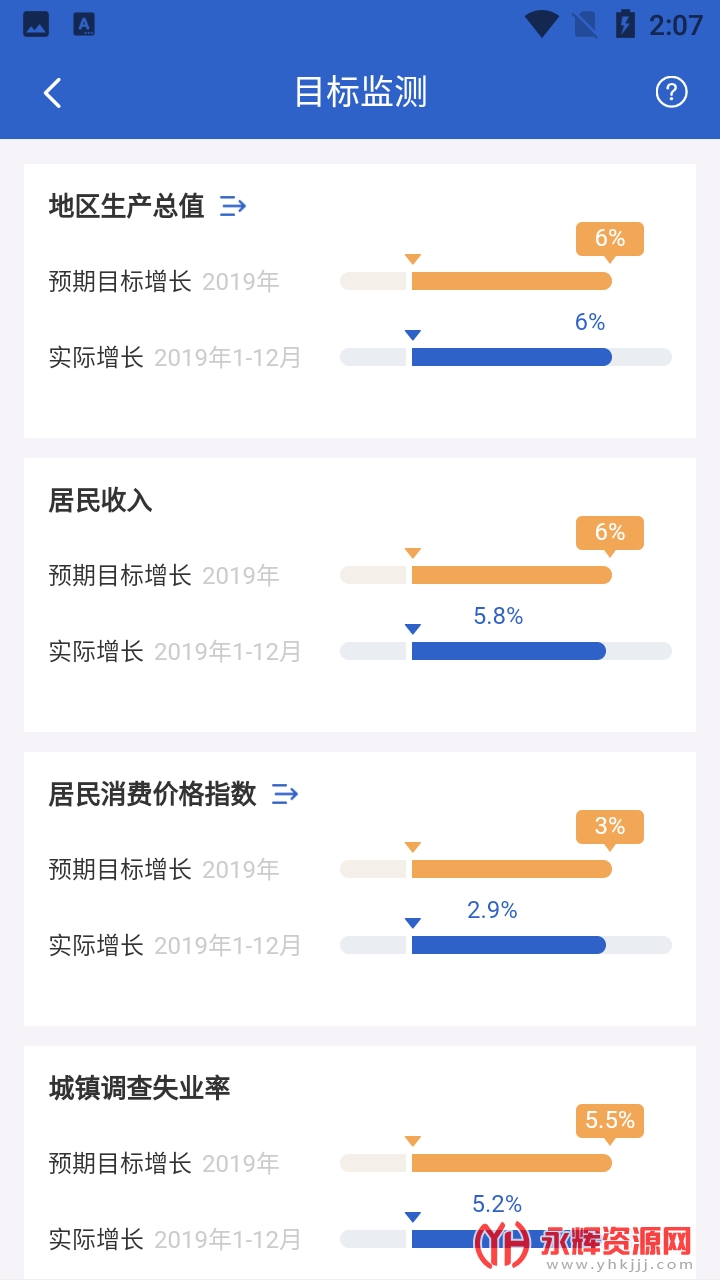720x1280 pixels.
Task: Select the 居民收入 card title
Action: pos(100,500)
